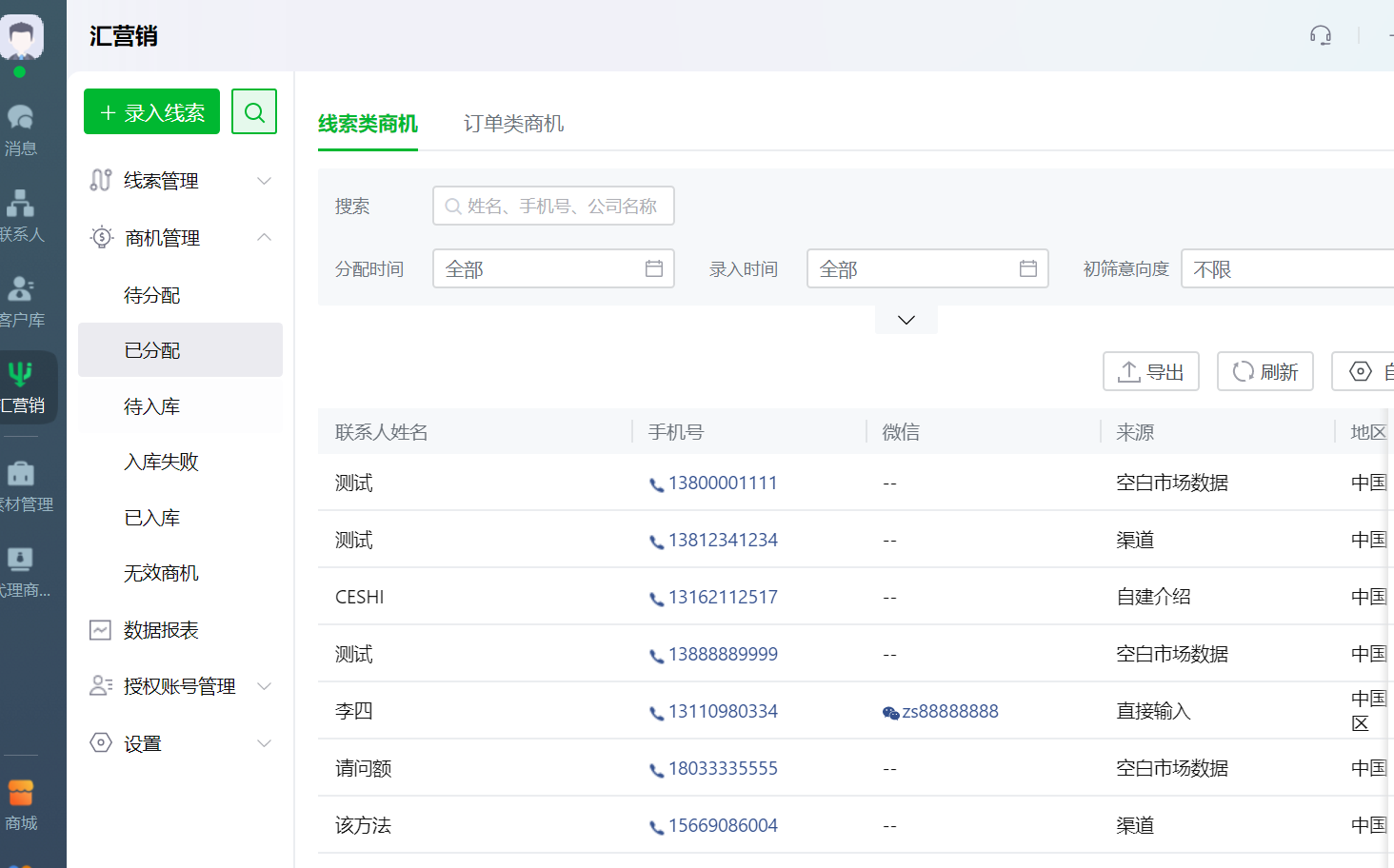The height and width of the screenshot is (868, 1394).
Task: Click the 刷新 refresh button
Action: coord(1265,371)
